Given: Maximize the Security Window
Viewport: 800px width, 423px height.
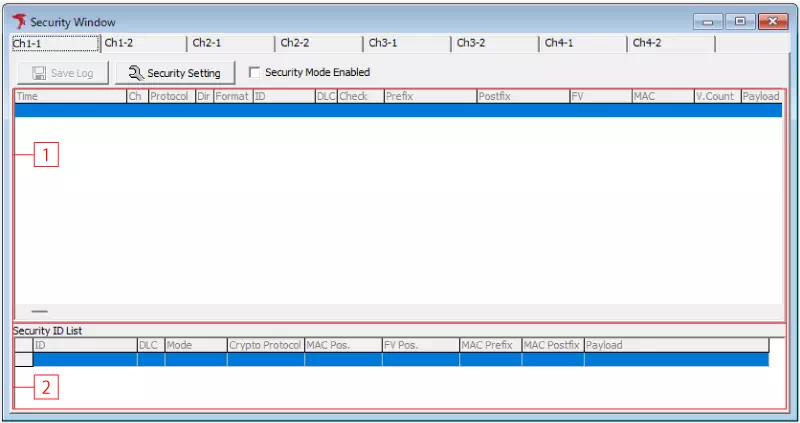Looking at the screenshot, I should coord(740,22).
